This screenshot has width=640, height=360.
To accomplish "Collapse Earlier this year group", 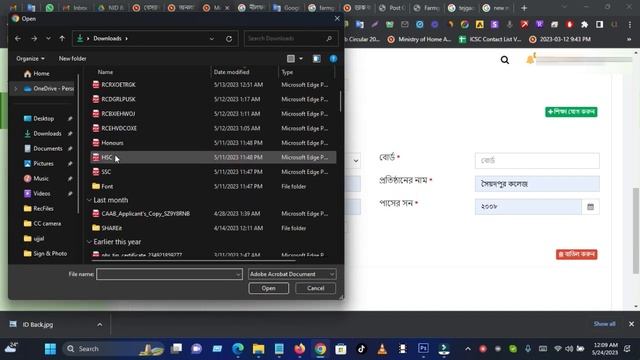I will 89,242.
